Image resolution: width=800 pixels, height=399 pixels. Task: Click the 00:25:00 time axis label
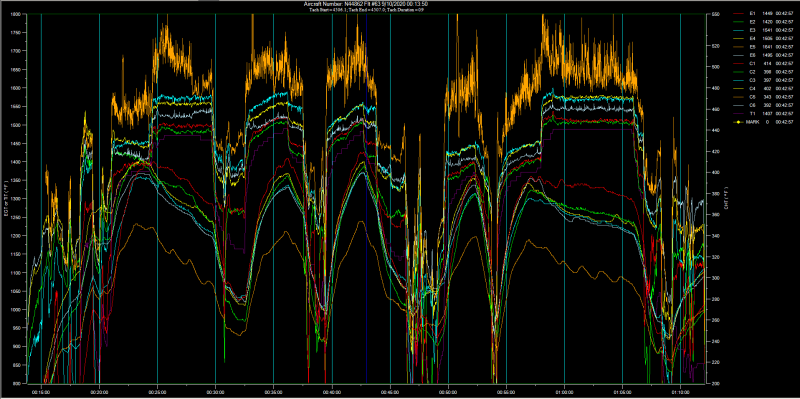click(157, 391)
